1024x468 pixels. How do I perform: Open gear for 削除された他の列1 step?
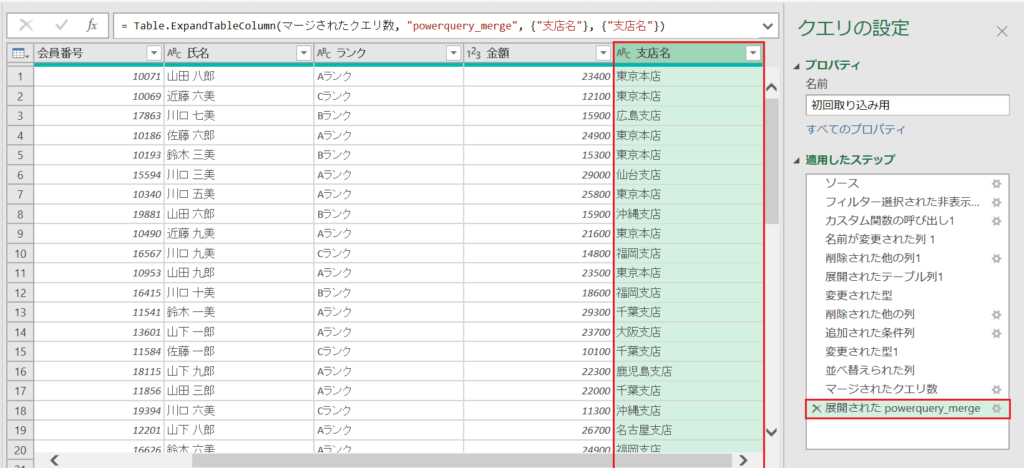pyautogui.click(x=996, y=258)
